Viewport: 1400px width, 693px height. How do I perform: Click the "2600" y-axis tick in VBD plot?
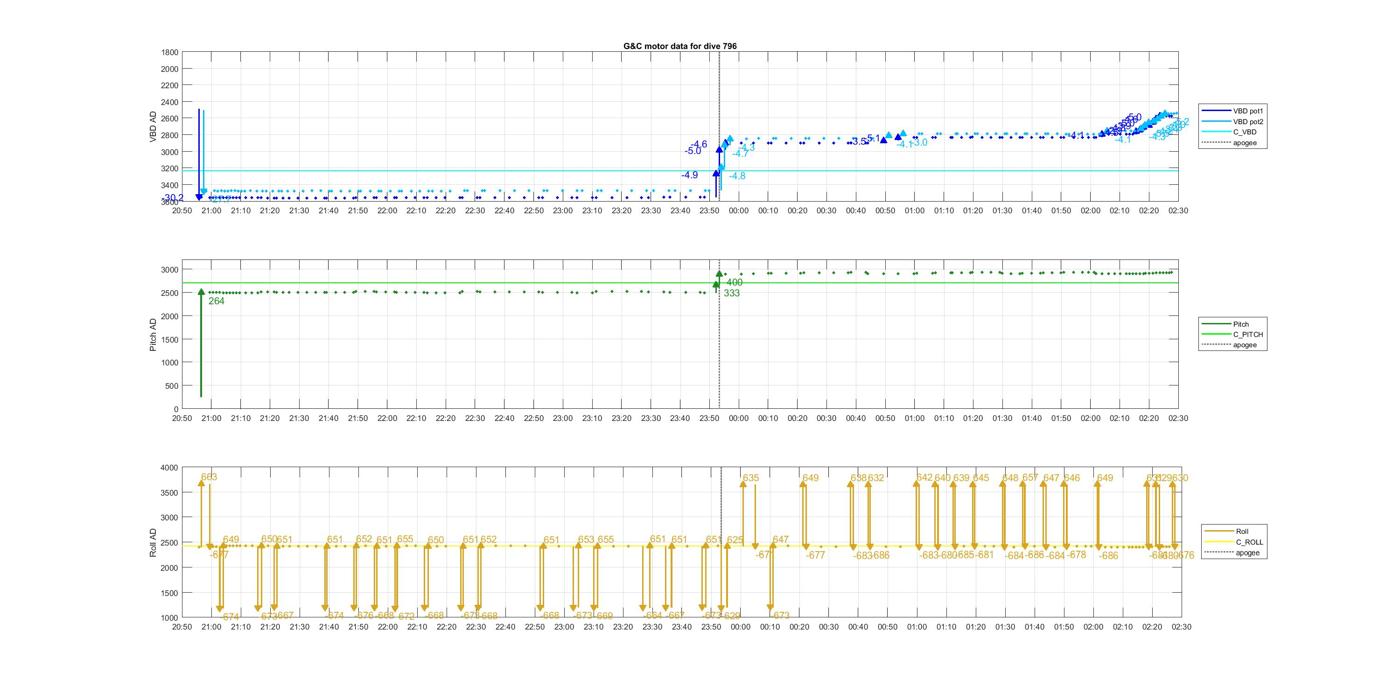pyautogui.click(x=170, y=118)
